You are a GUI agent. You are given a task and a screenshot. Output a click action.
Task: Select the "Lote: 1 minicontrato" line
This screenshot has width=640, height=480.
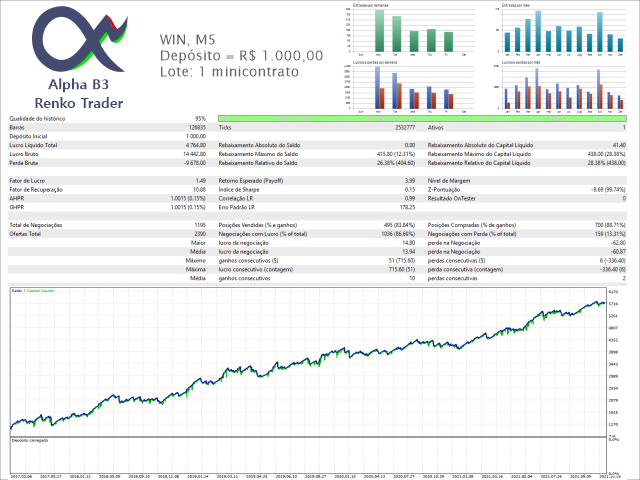click(x=229, y=71)
